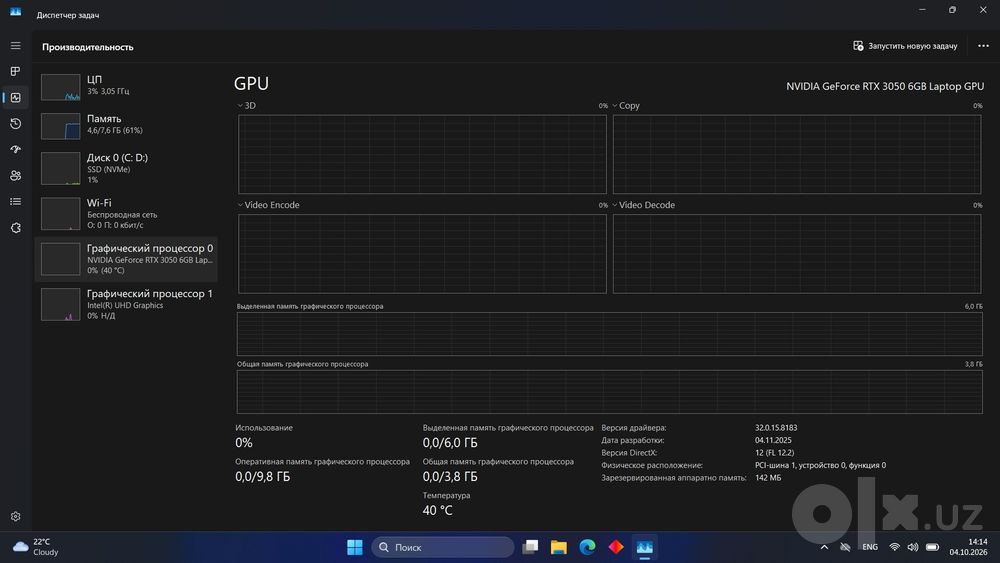Open the Startup apps page icon
The width and height of the screenshot is (1000, 563).
[x=15, y=149]
